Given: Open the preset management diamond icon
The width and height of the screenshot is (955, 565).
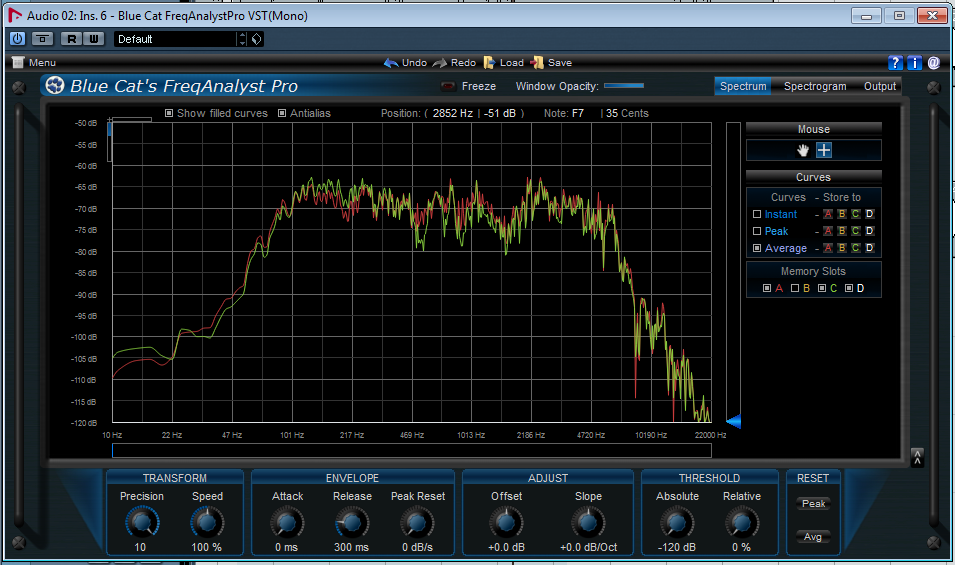Looking at the screenshot, I should tap(257, 39).
